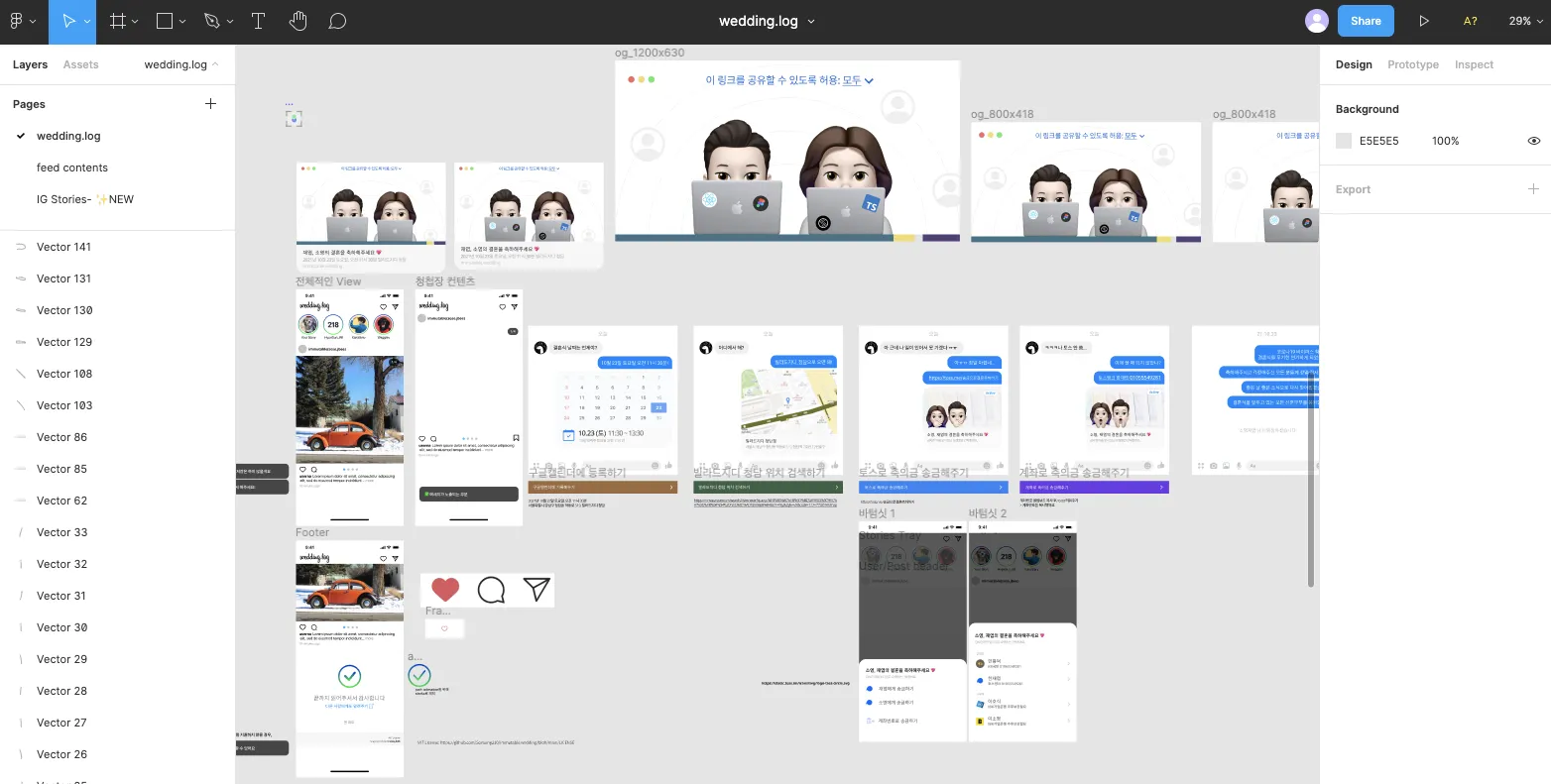Image resolution: width=1551 pixels, height=784 pixels.
Task: Switch to the Inspect tab
Action: click(1474, 64)
